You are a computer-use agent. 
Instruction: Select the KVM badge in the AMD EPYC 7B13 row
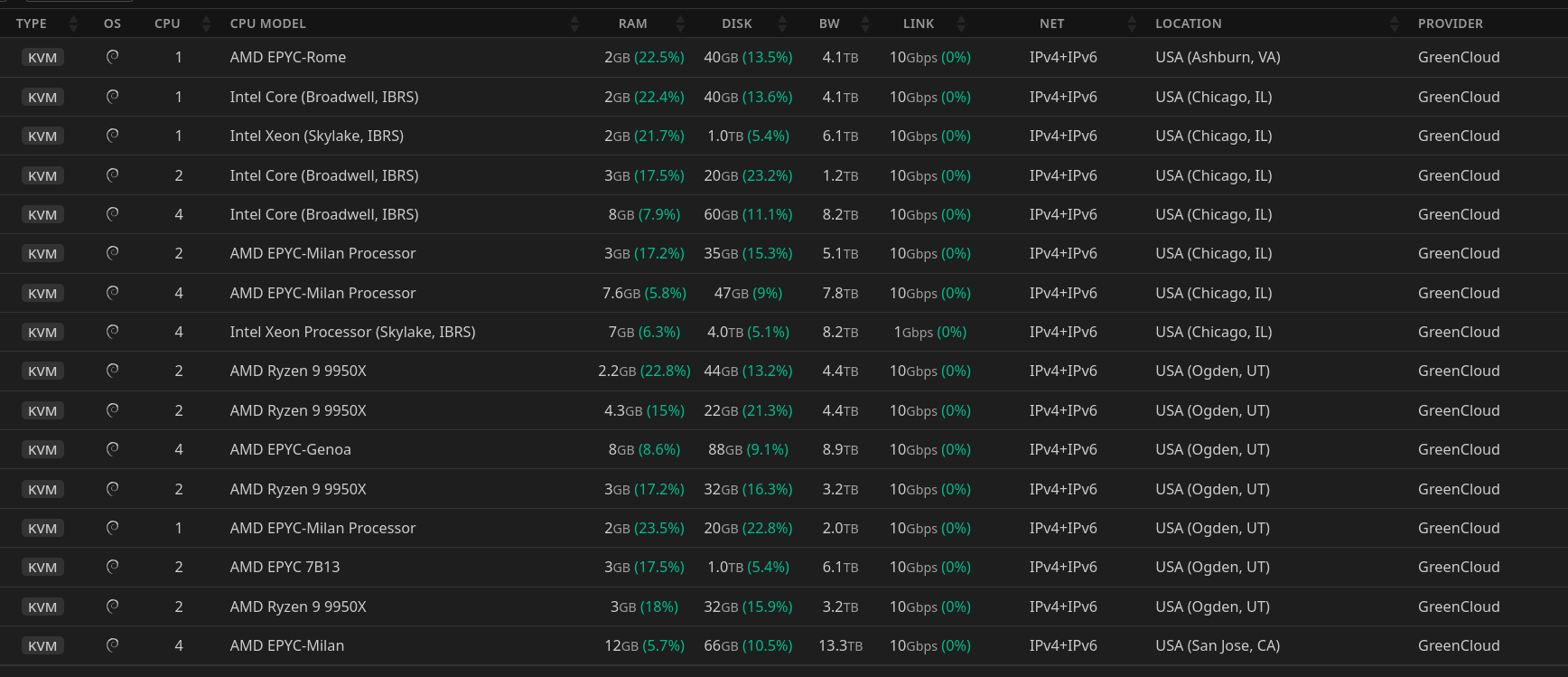pos(42,568)
